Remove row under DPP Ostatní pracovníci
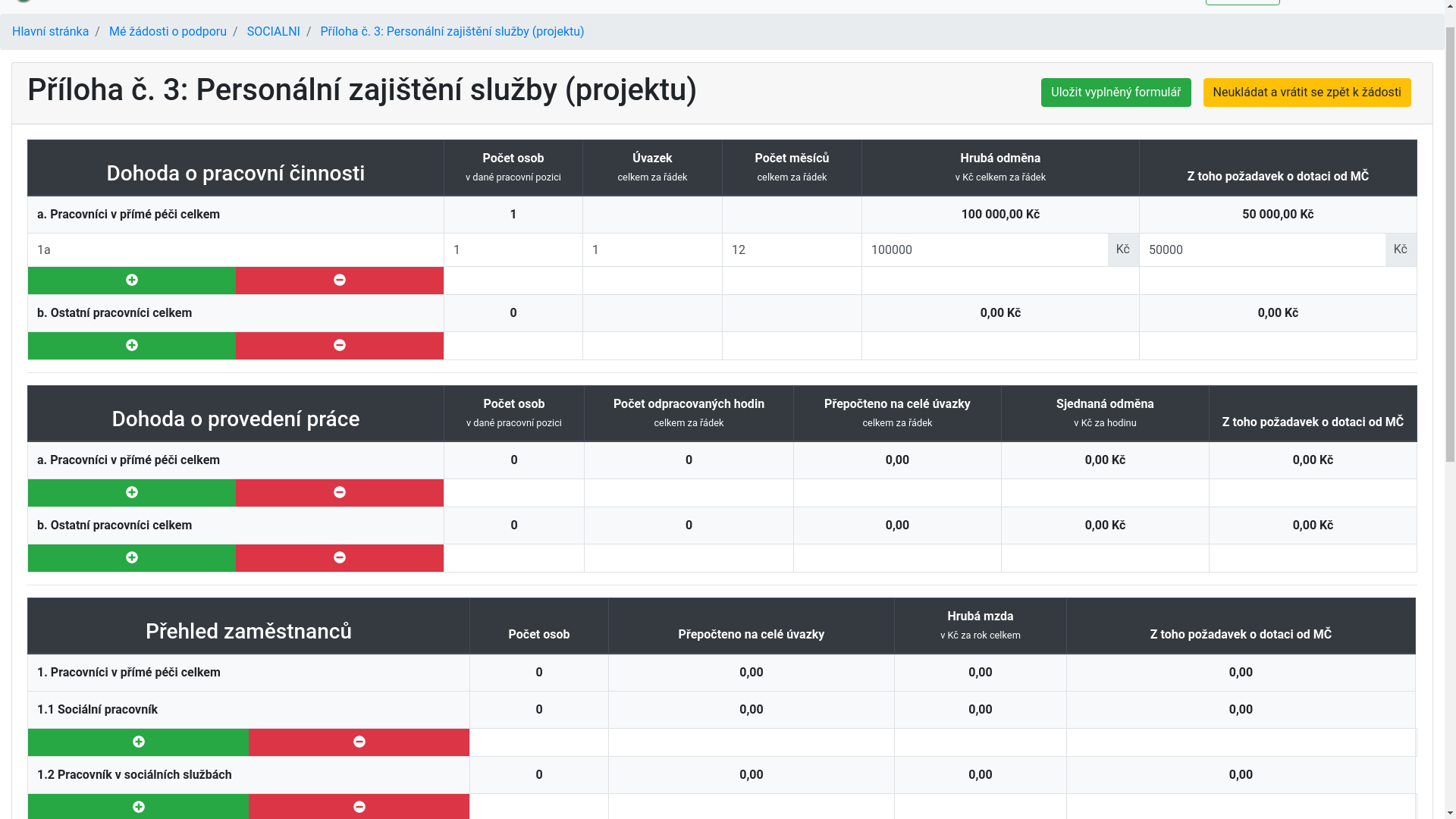This screenshot has height=819, width=1456. click(339, 558)
